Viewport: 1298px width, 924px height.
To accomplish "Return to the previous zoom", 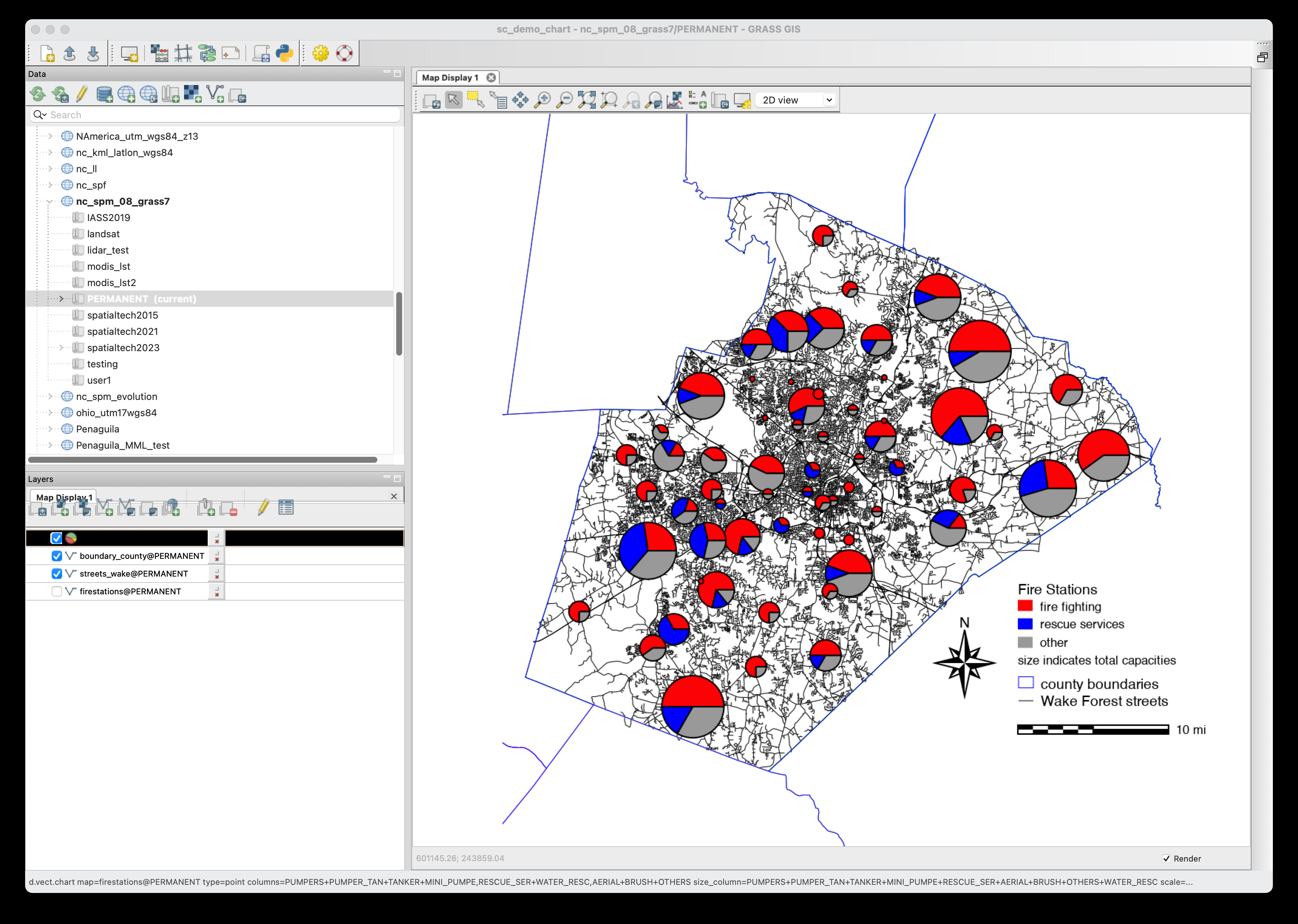I will (x=631, y=100).
